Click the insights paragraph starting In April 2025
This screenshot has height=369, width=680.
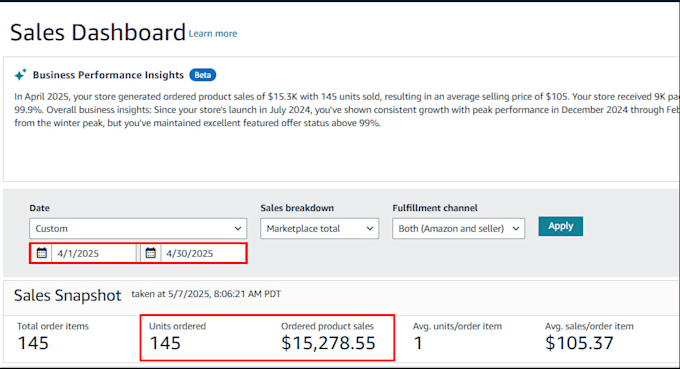[x=346, y=110]
